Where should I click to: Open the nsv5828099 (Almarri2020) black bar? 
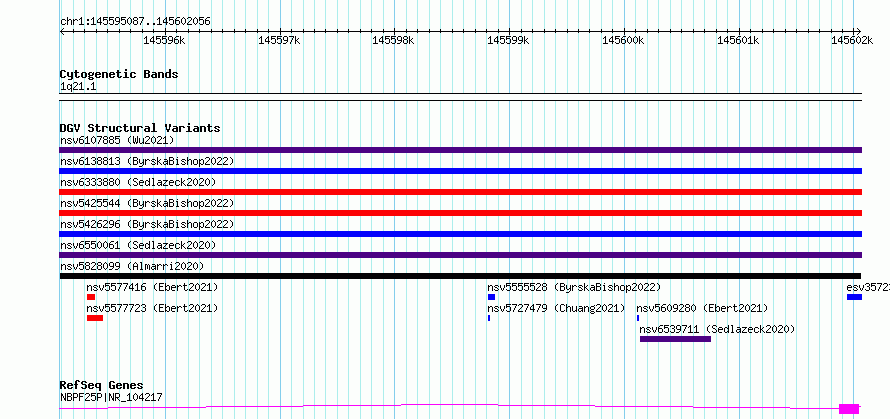point(460,276)
